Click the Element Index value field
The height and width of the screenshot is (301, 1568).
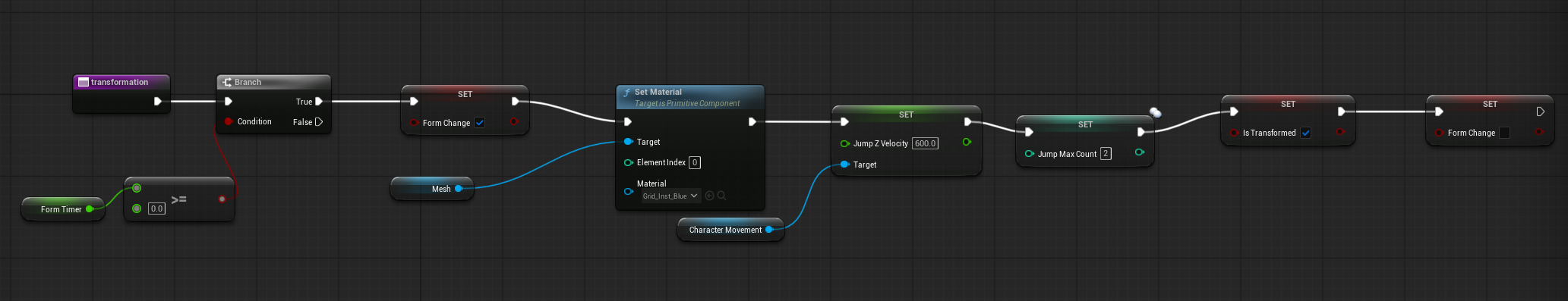click(694, 162)
